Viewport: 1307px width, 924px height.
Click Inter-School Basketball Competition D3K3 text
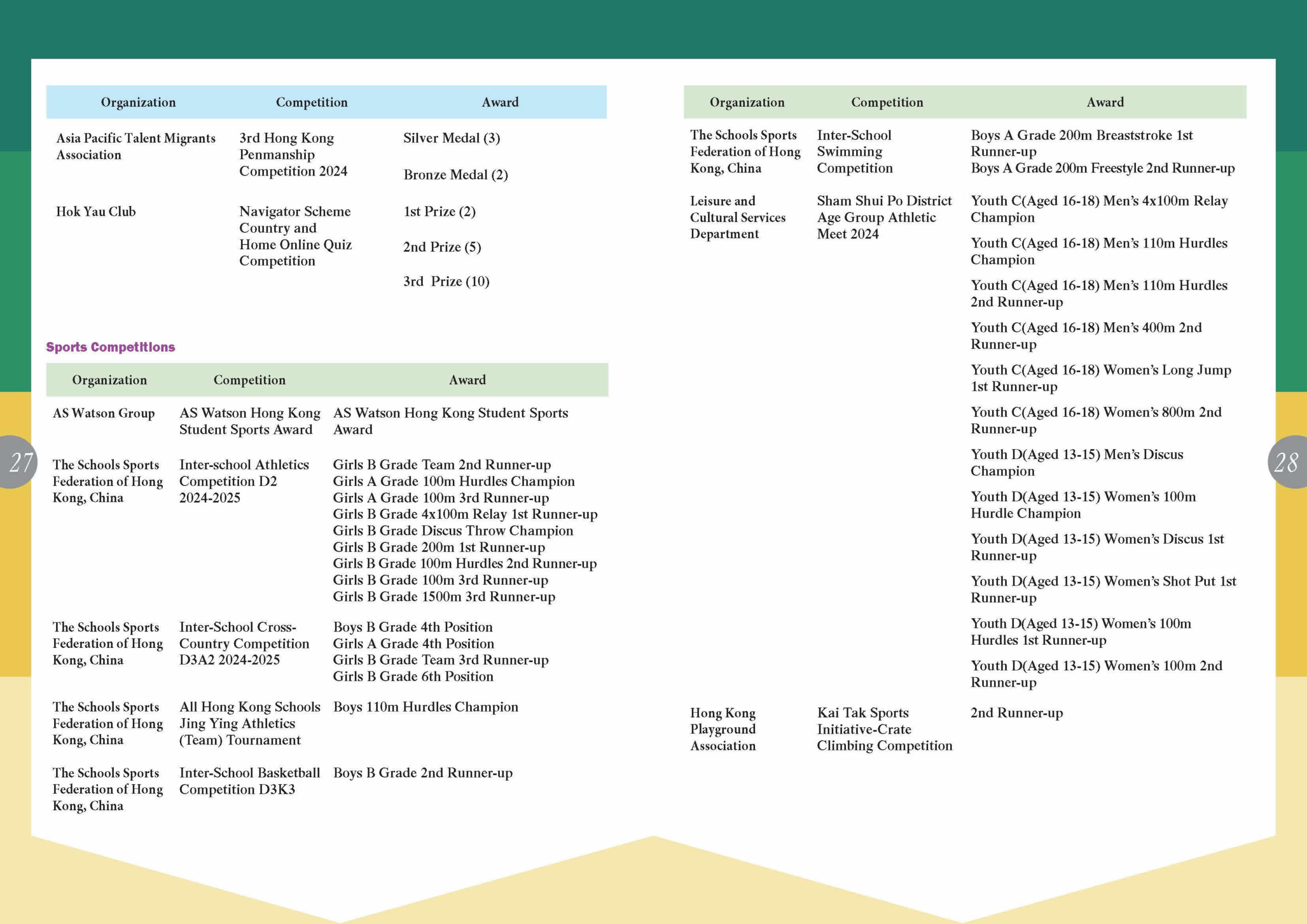pos(249,781)
